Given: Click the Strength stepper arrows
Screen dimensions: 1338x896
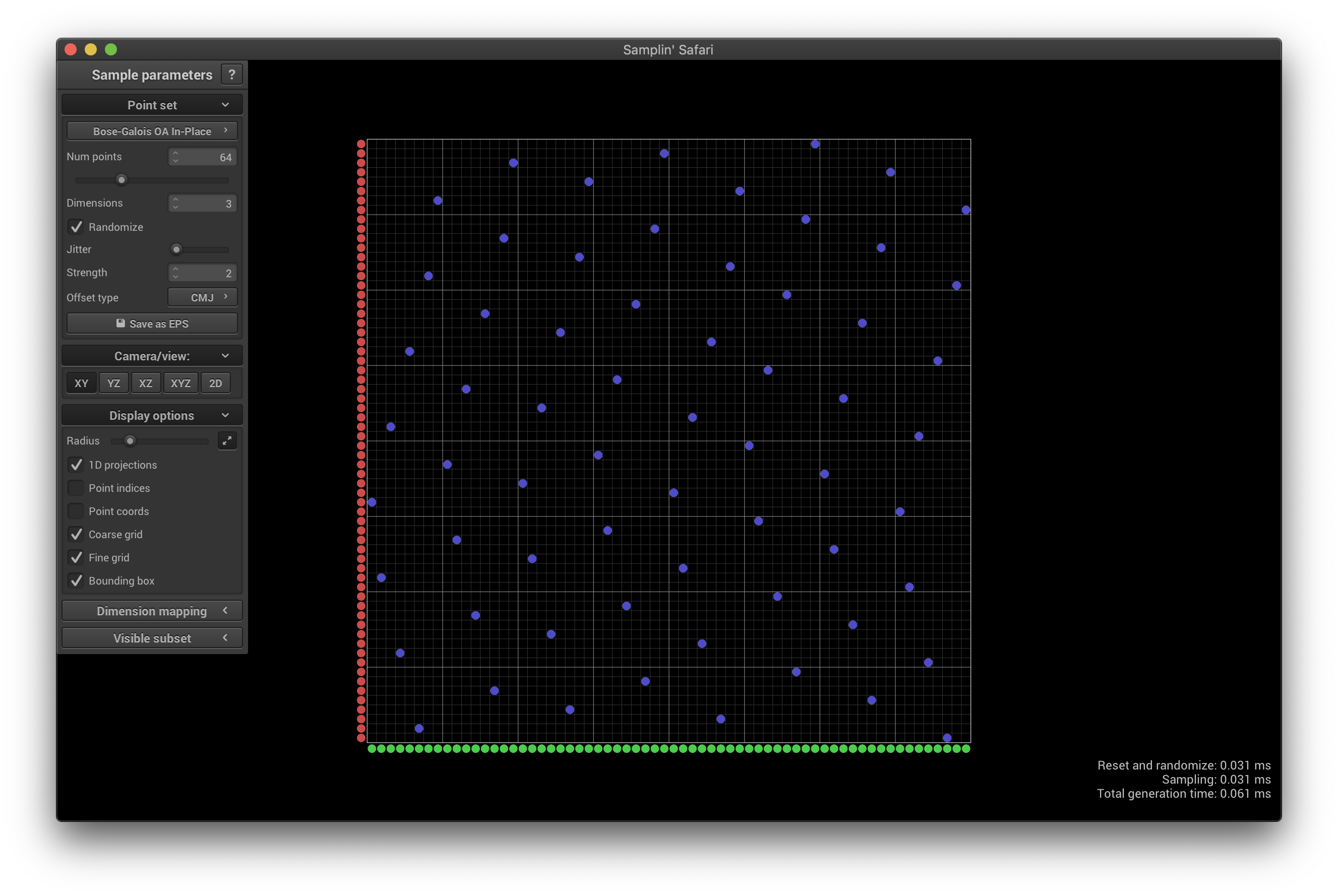Looking at the screenshot, I should pos(175,273).
